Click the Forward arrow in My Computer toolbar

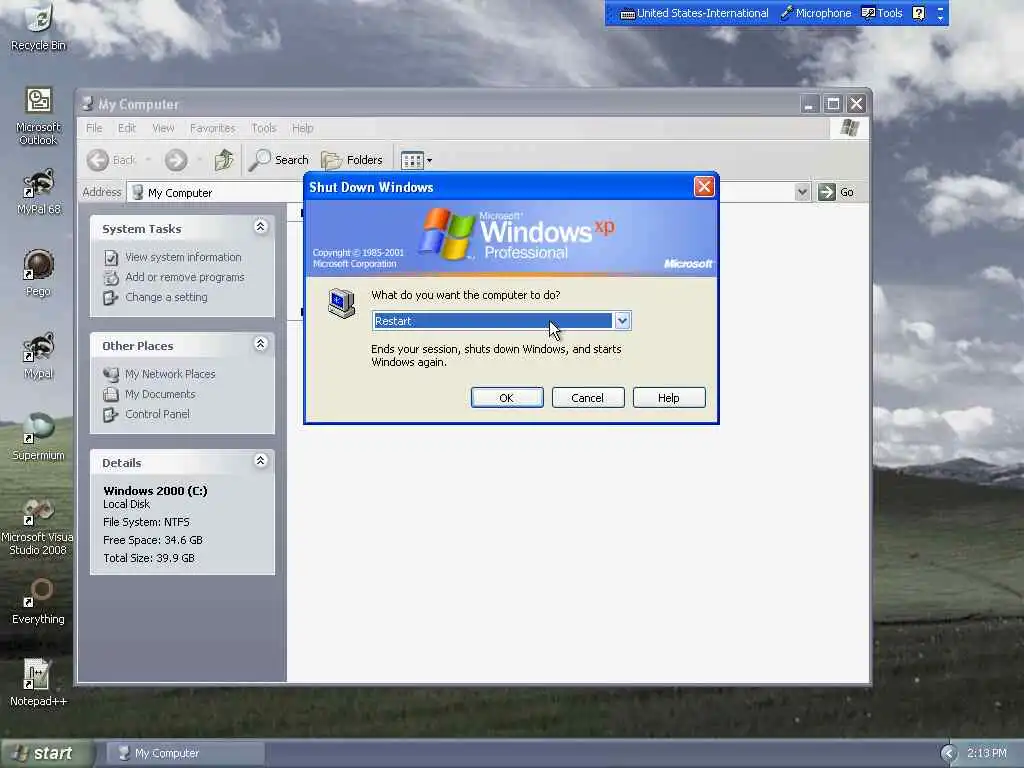point(176,160)
